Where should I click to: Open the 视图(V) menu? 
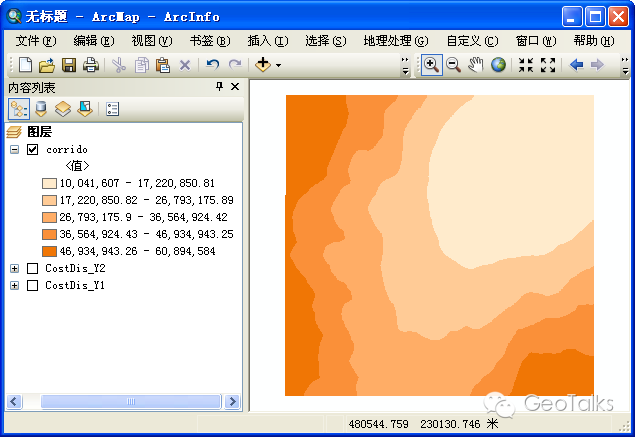152,41
